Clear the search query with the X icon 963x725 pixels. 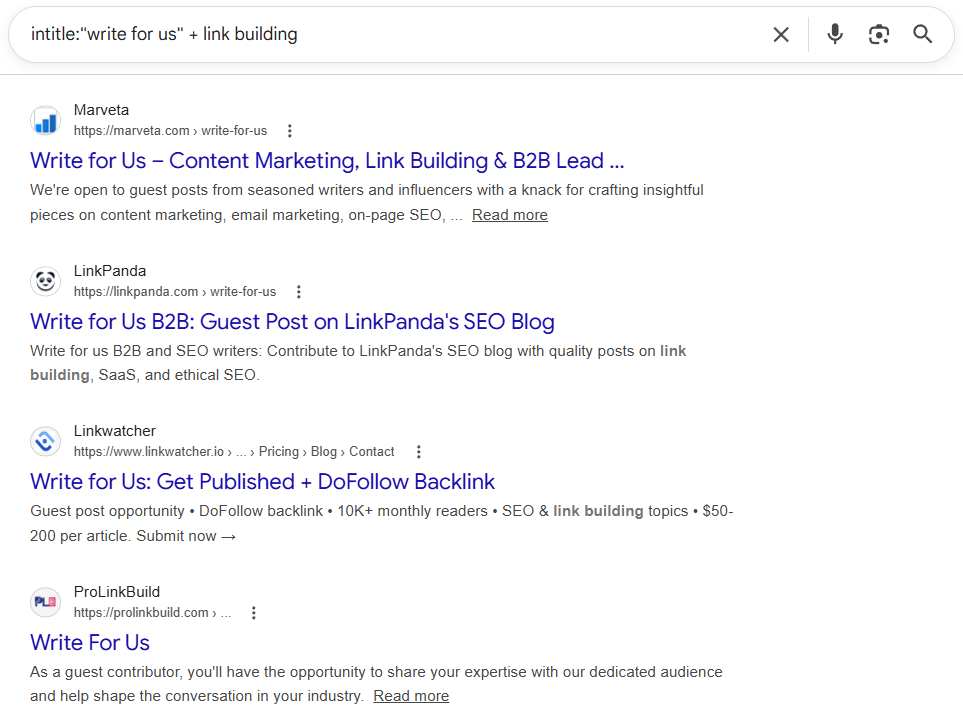(x=781, y=33)
